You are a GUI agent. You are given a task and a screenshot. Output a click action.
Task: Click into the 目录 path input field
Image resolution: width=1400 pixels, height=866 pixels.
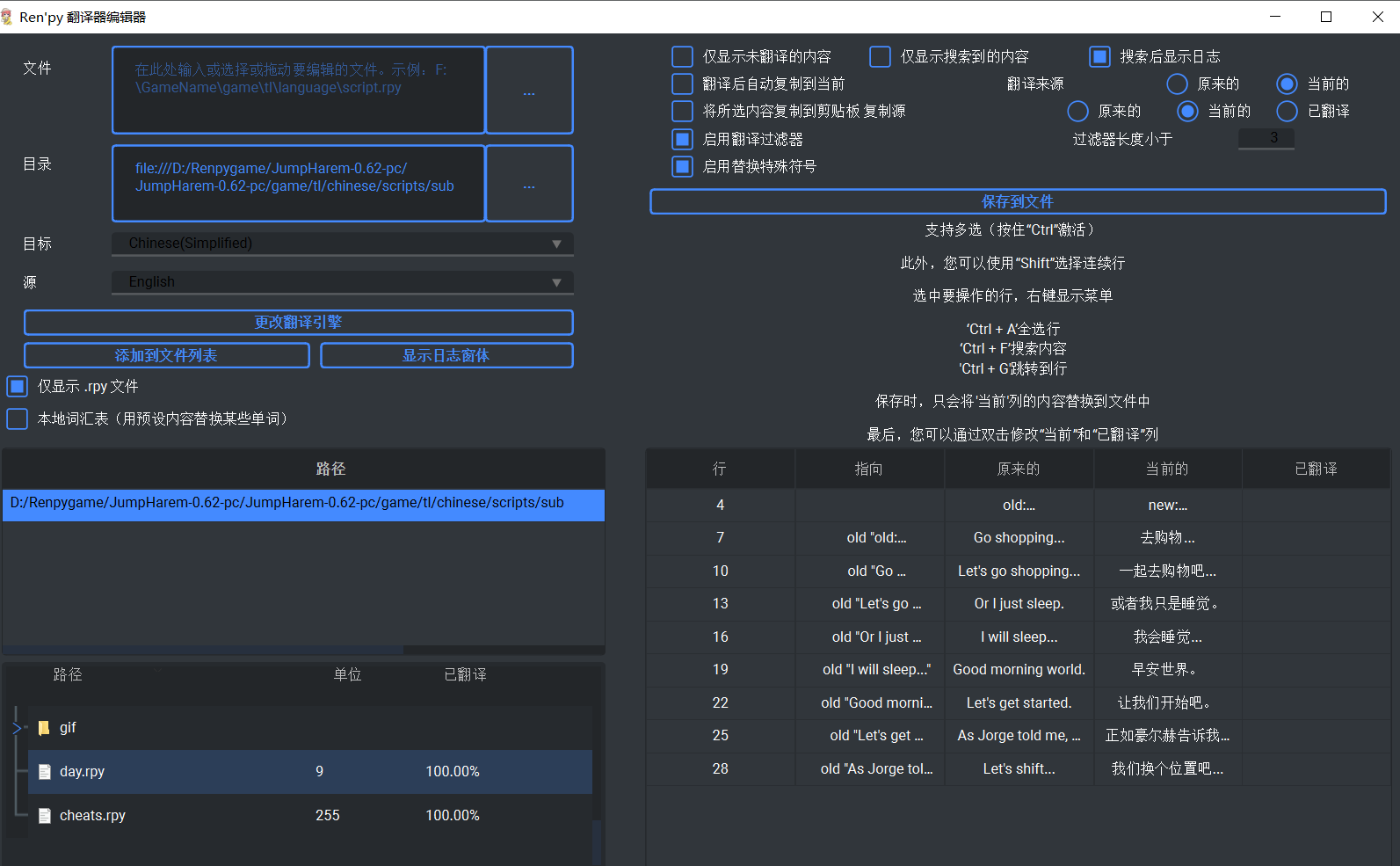(299, 184)
